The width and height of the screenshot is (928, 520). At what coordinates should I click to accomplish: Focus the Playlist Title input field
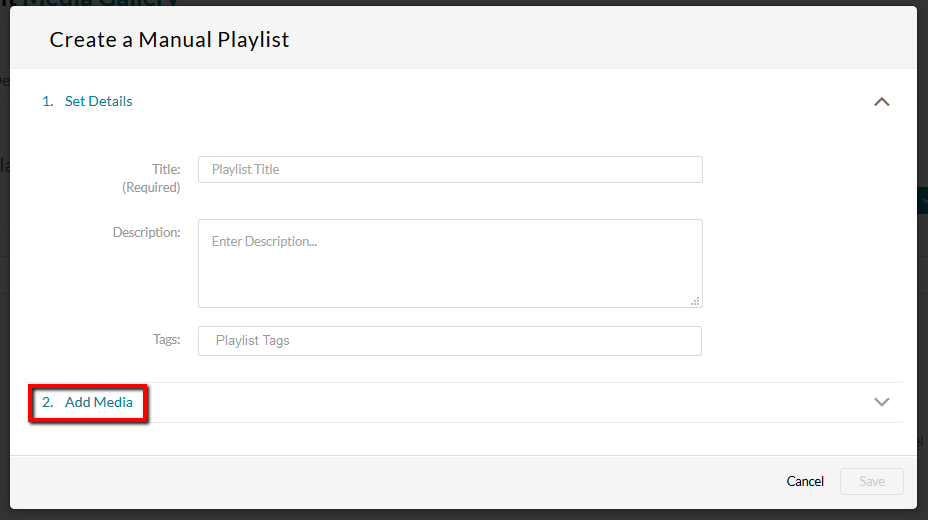450,170
